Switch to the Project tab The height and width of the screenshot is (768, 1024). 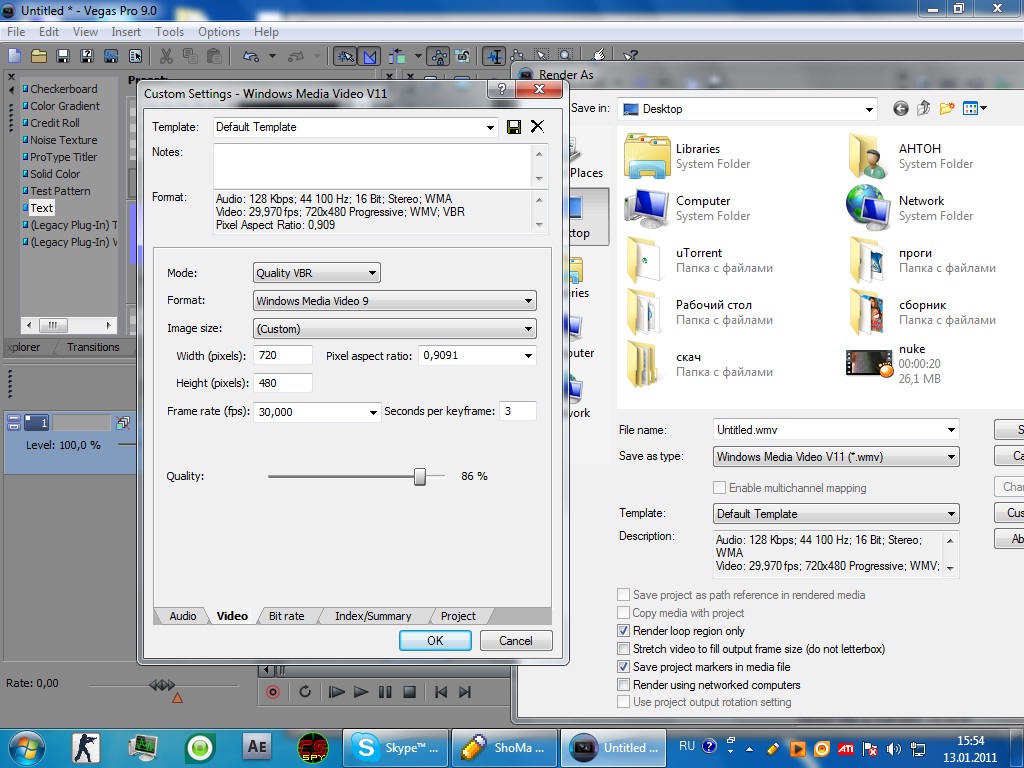pos(458,616)
